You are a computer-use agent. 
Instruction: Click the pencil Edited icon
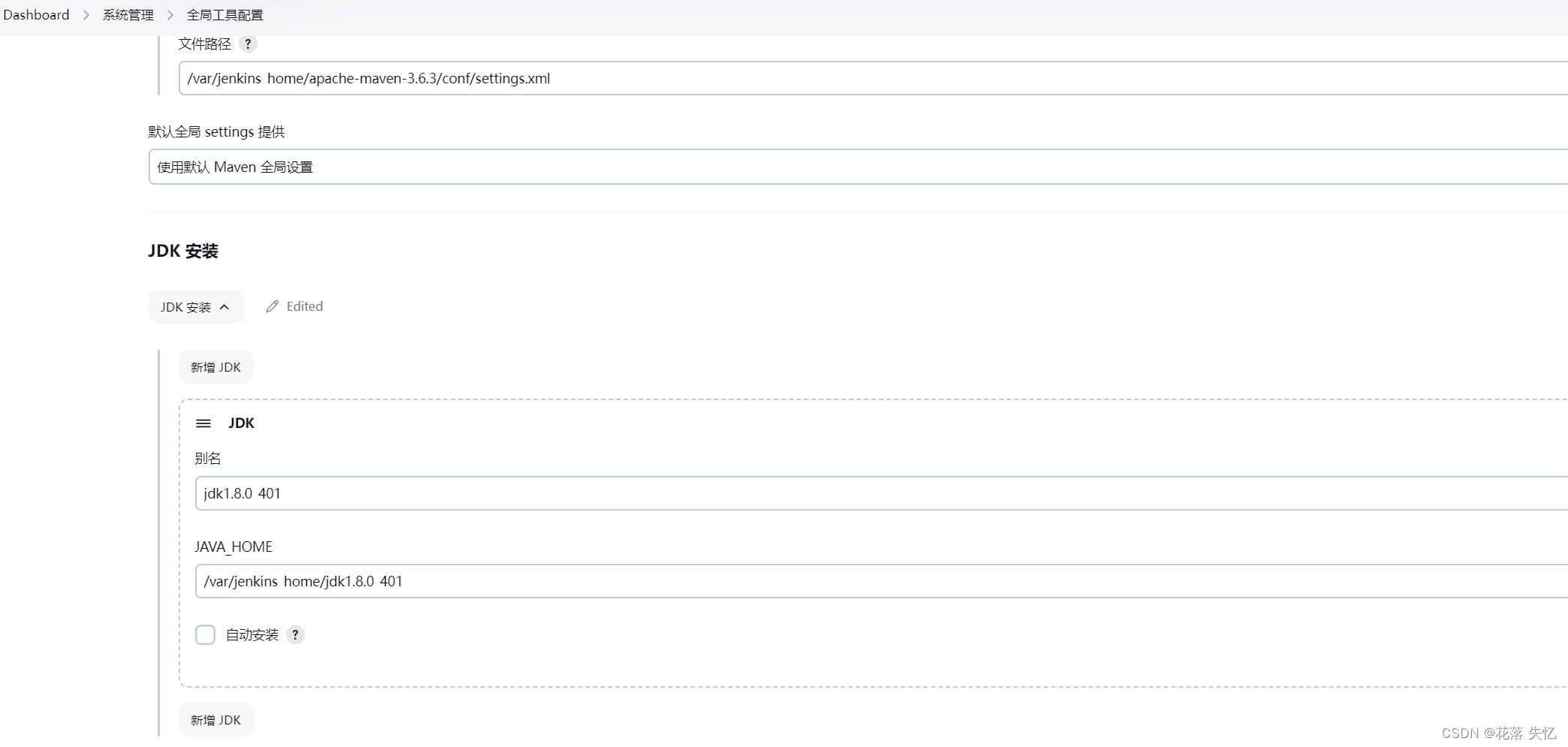click(x=272, y=306)
